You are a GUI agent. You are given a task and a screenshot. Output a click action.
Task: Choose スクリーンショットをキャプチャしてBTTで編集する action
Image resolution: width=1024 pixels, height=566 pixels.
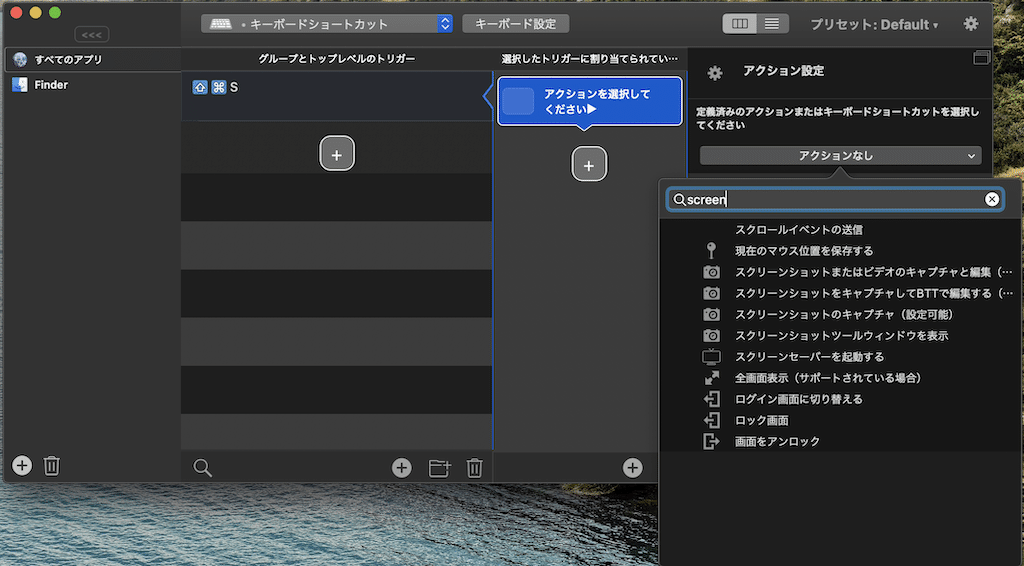(841, 293)
